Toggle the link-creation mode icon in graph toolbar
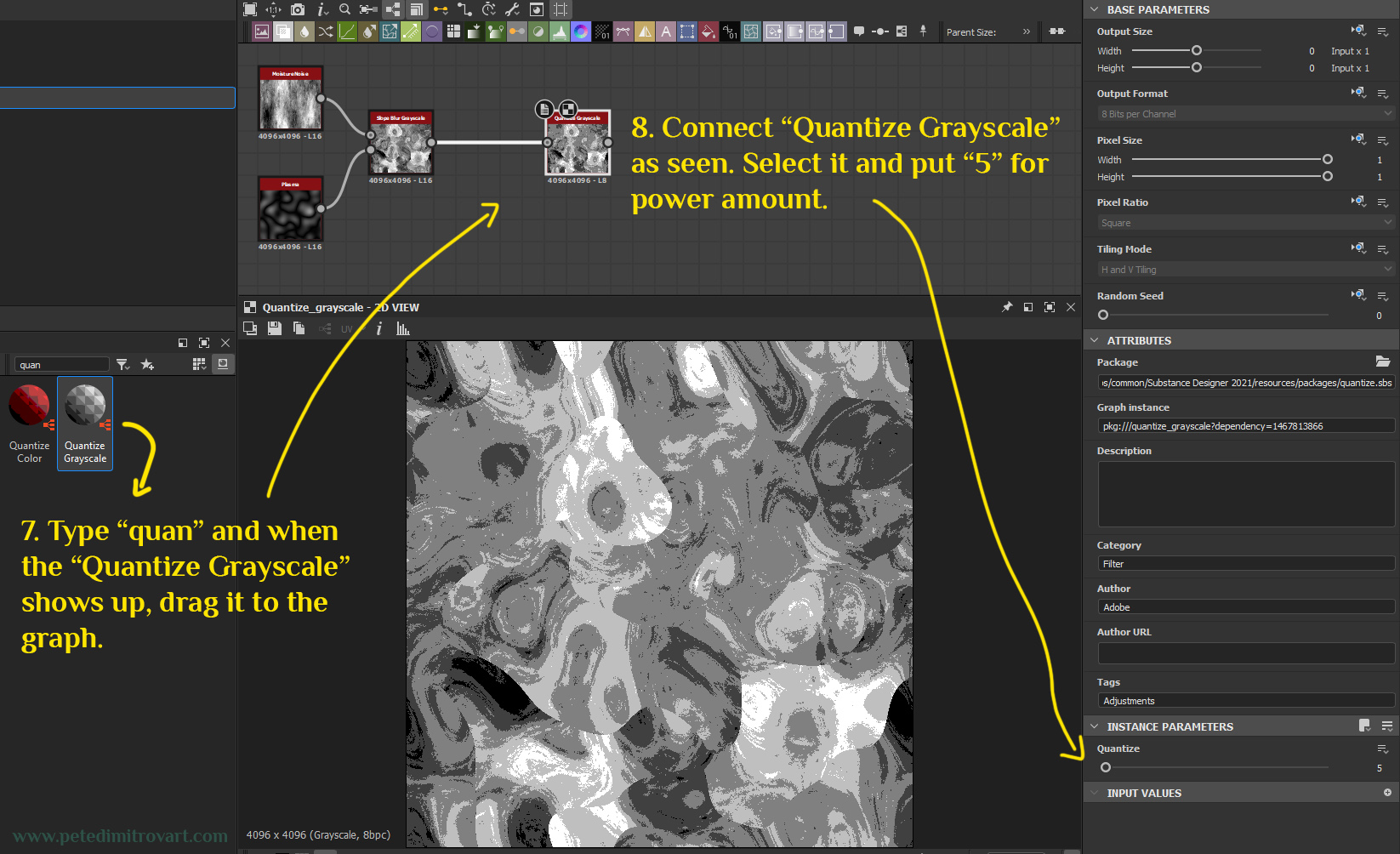The width and height of the screenshot is (1400, 854). tap(441, 9)
